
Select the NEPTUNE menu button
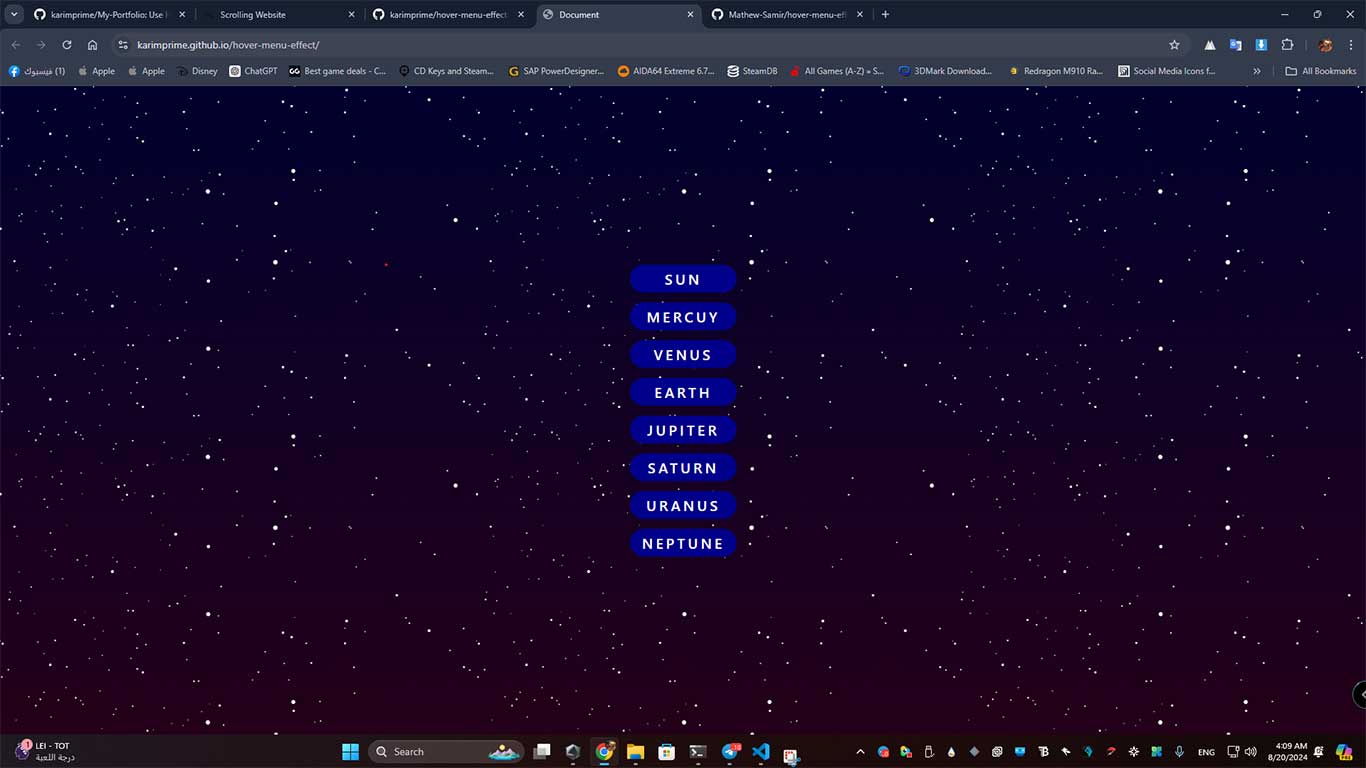tap(683, 544)
